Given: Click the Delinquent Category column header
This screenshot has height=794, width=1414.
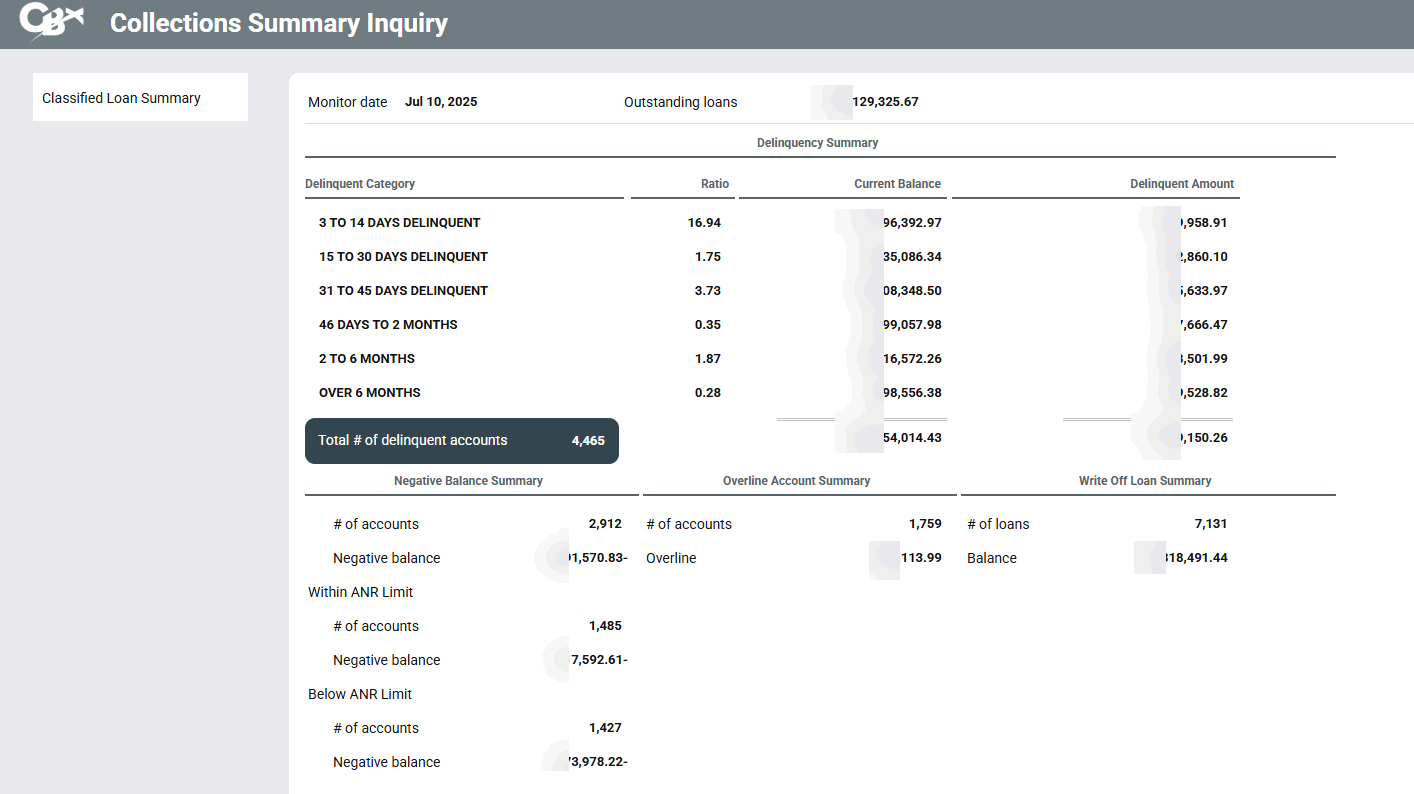Looking at the screenshot, I should pyautogui.click(x=360, y=184).
